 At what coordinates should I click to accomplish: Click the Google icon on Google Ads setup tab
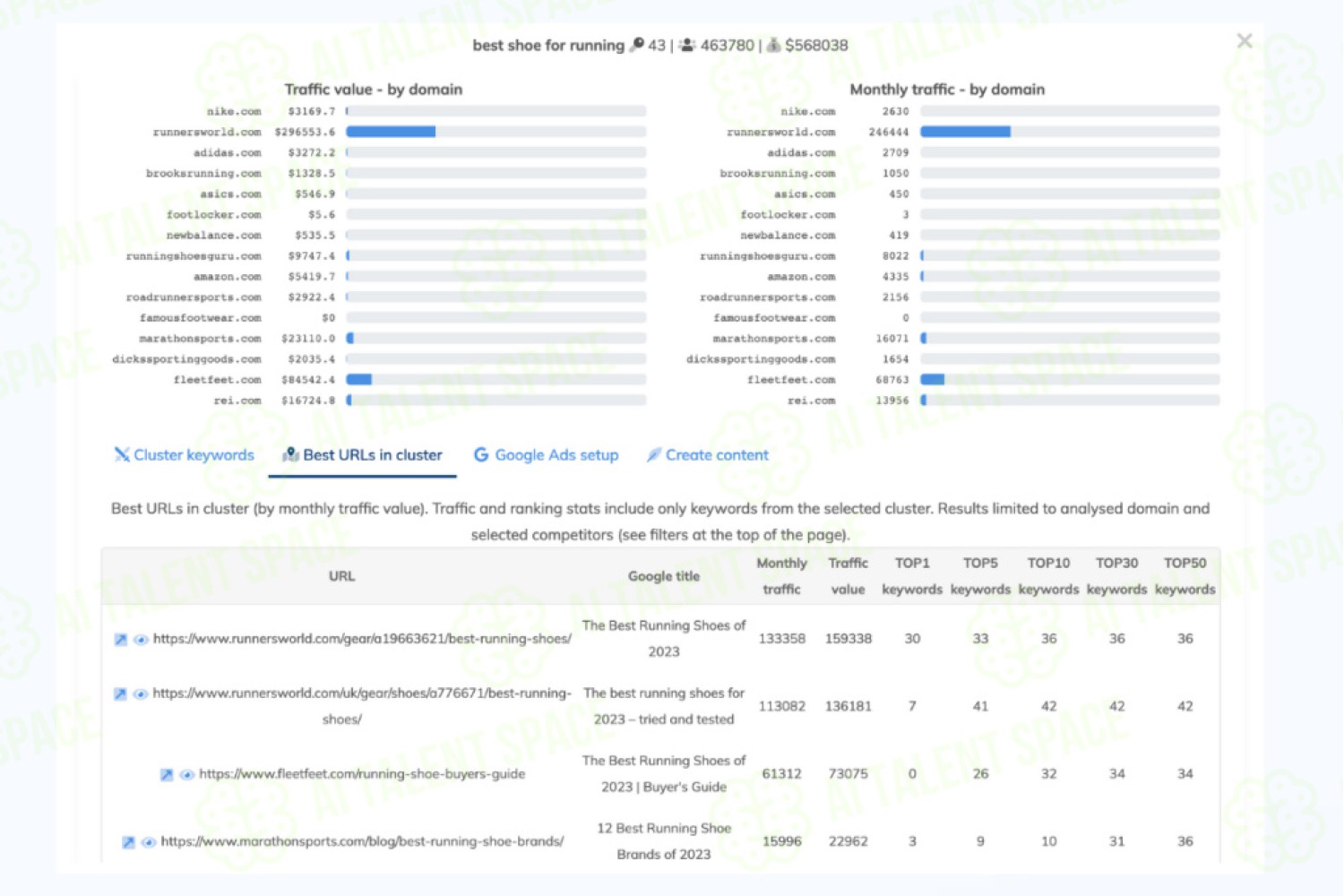pos(481,455)
